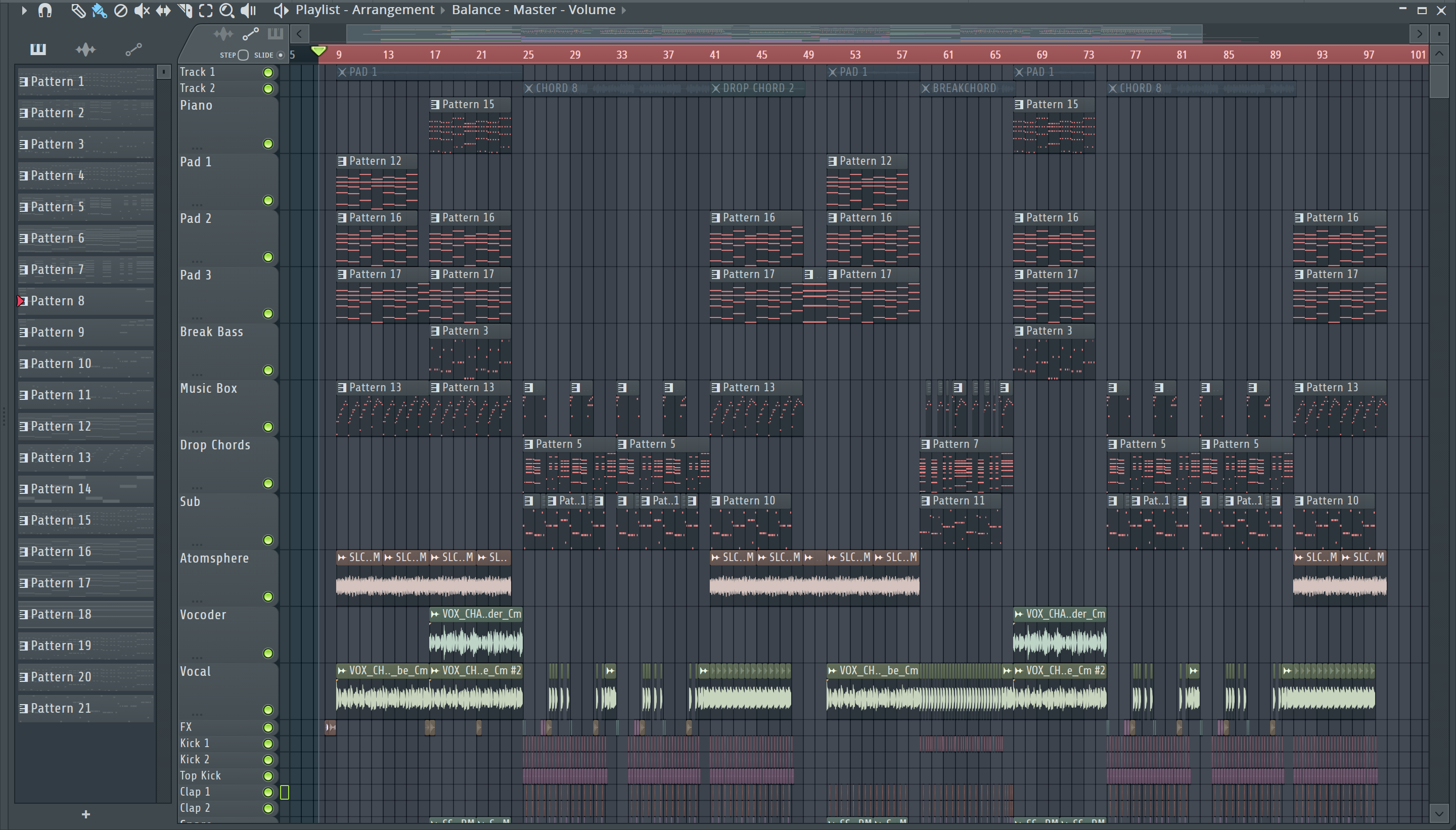Open the Playlist menu arrow
Viewport: 1456px width, 830px height.
point(23,10)
